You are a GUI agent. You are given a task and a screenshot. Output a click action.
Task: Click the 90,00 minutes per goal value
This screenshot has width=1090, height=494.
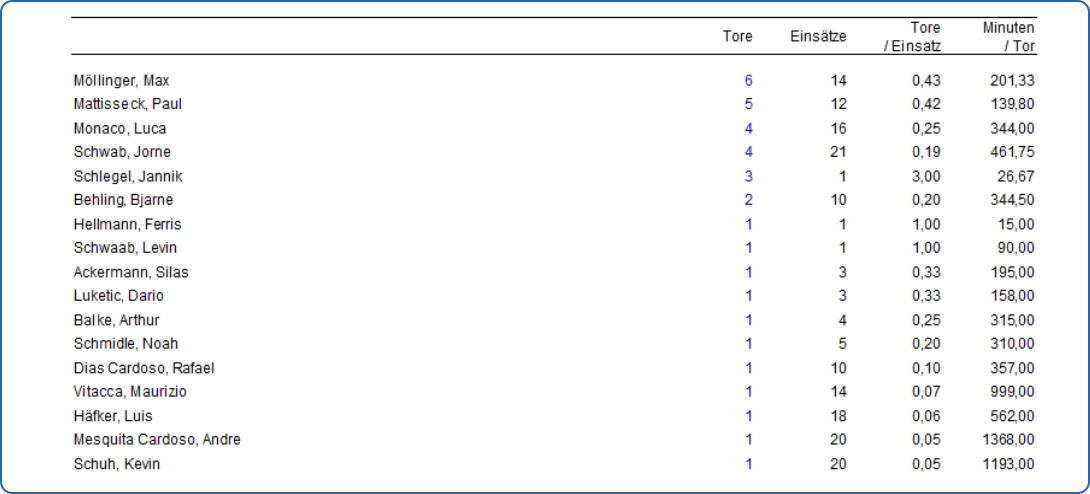click(1016, 248)
